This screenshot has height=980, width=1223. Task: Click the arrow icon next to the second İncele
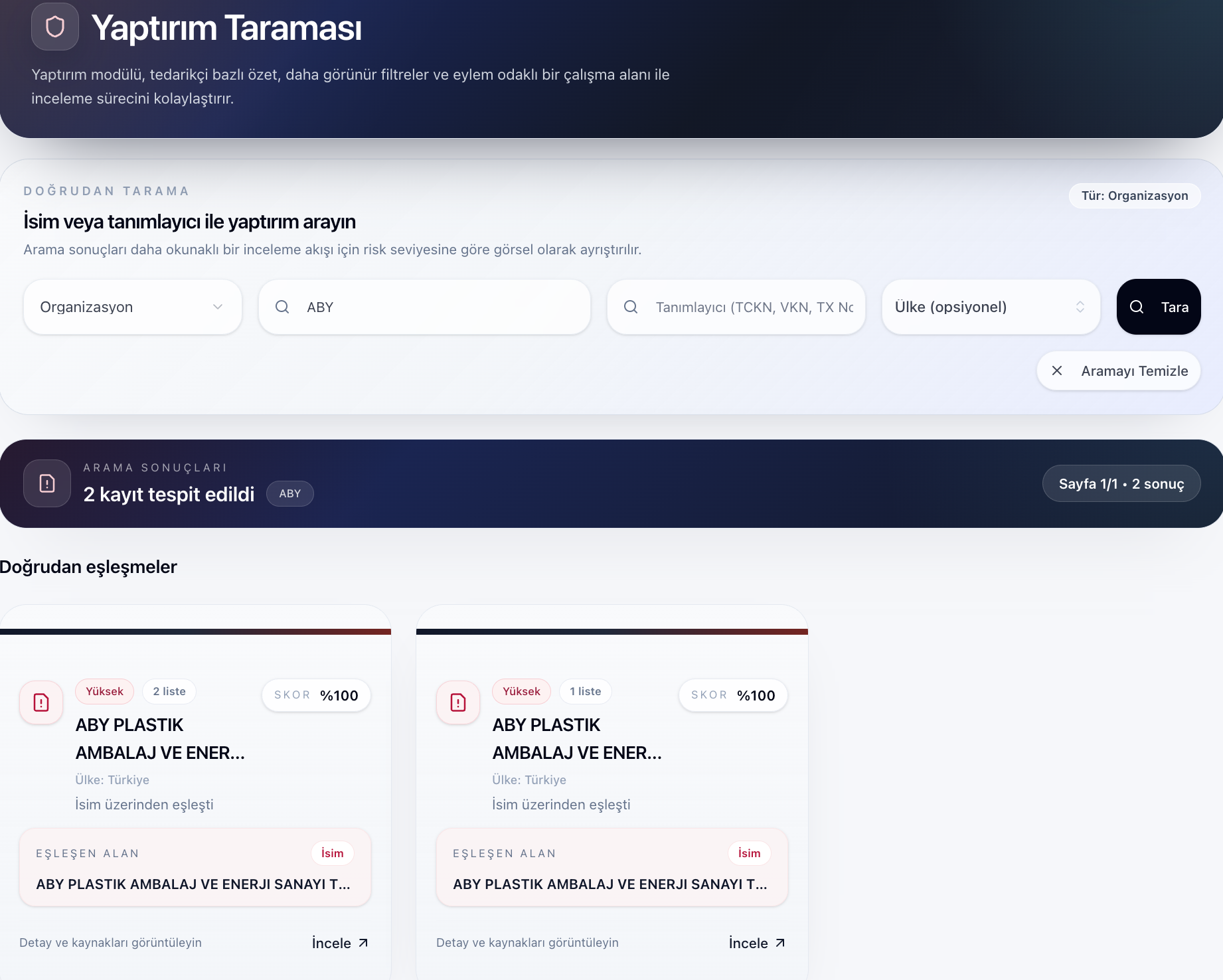pyautogui.click(x=780, y=943)
